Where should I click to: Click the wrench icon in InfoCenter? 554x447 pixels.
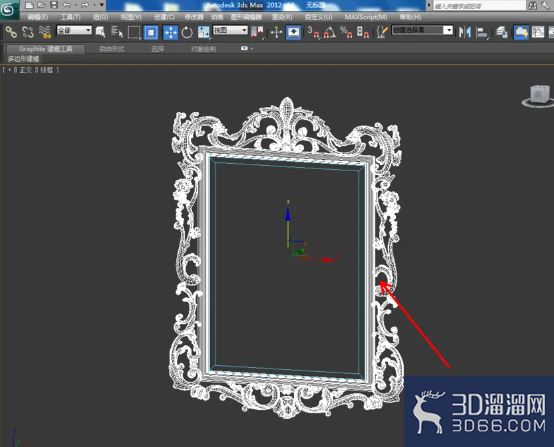pyautogui.click(x=545, y=5)
